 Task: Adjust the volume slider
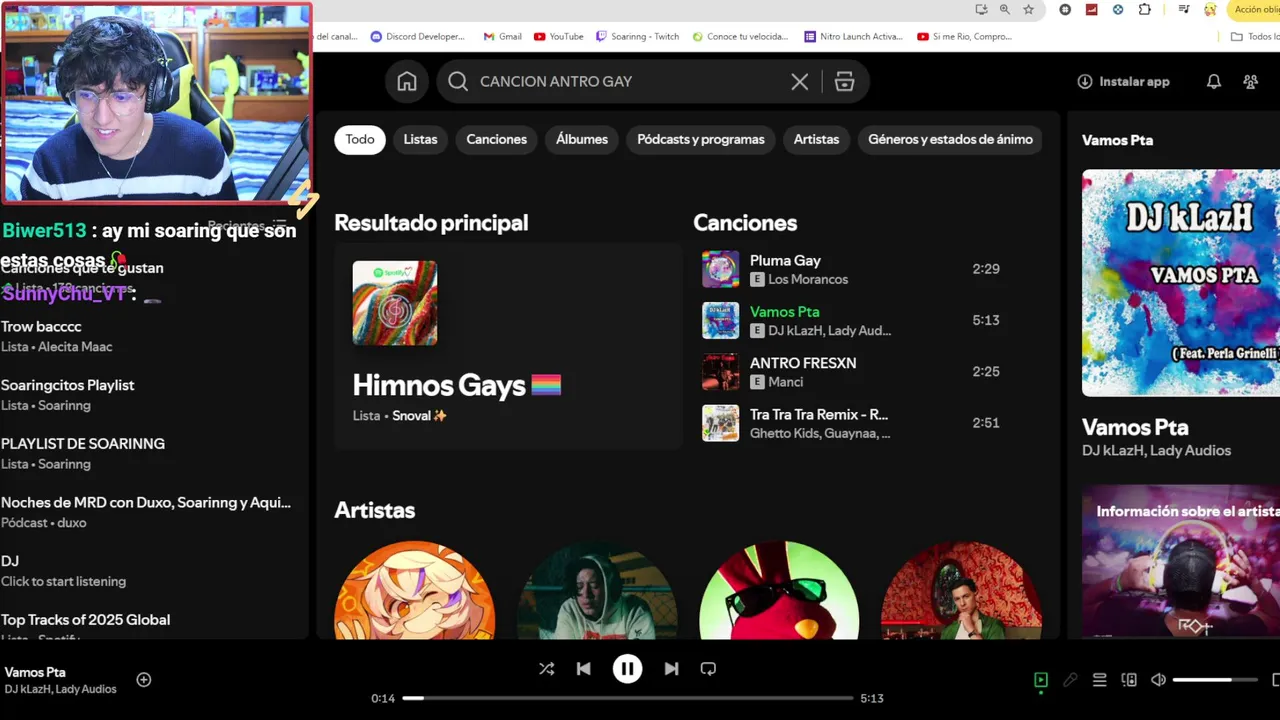pos(1215,680)
